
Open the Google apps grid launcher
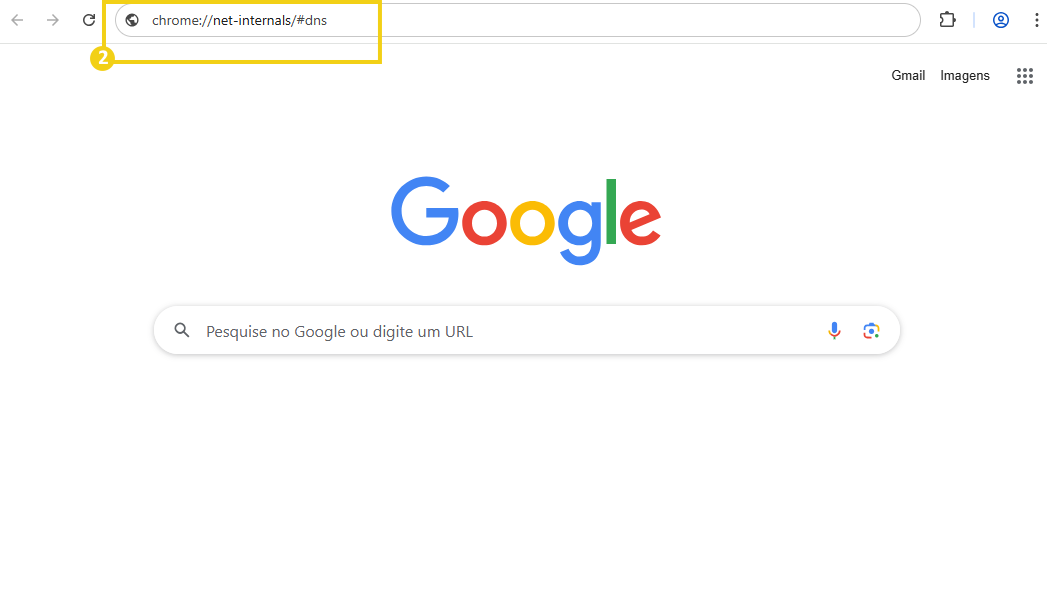click(1024, 75)
